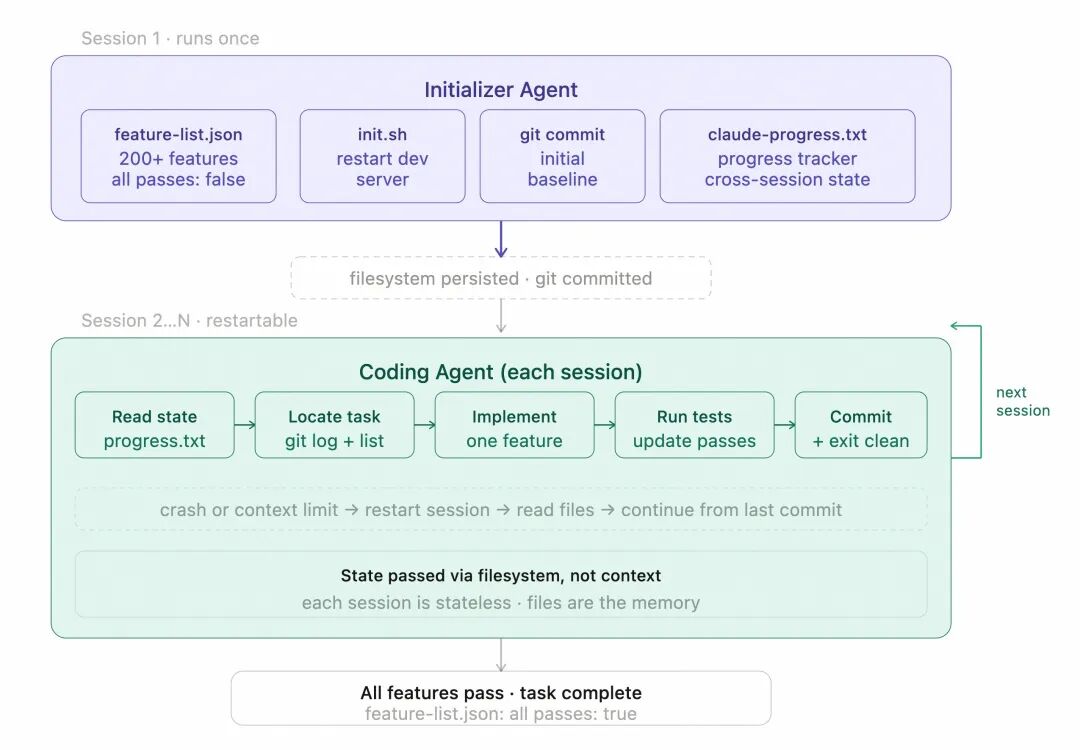
Task: Click the Locate task git log step
Action: click(334, 428)
